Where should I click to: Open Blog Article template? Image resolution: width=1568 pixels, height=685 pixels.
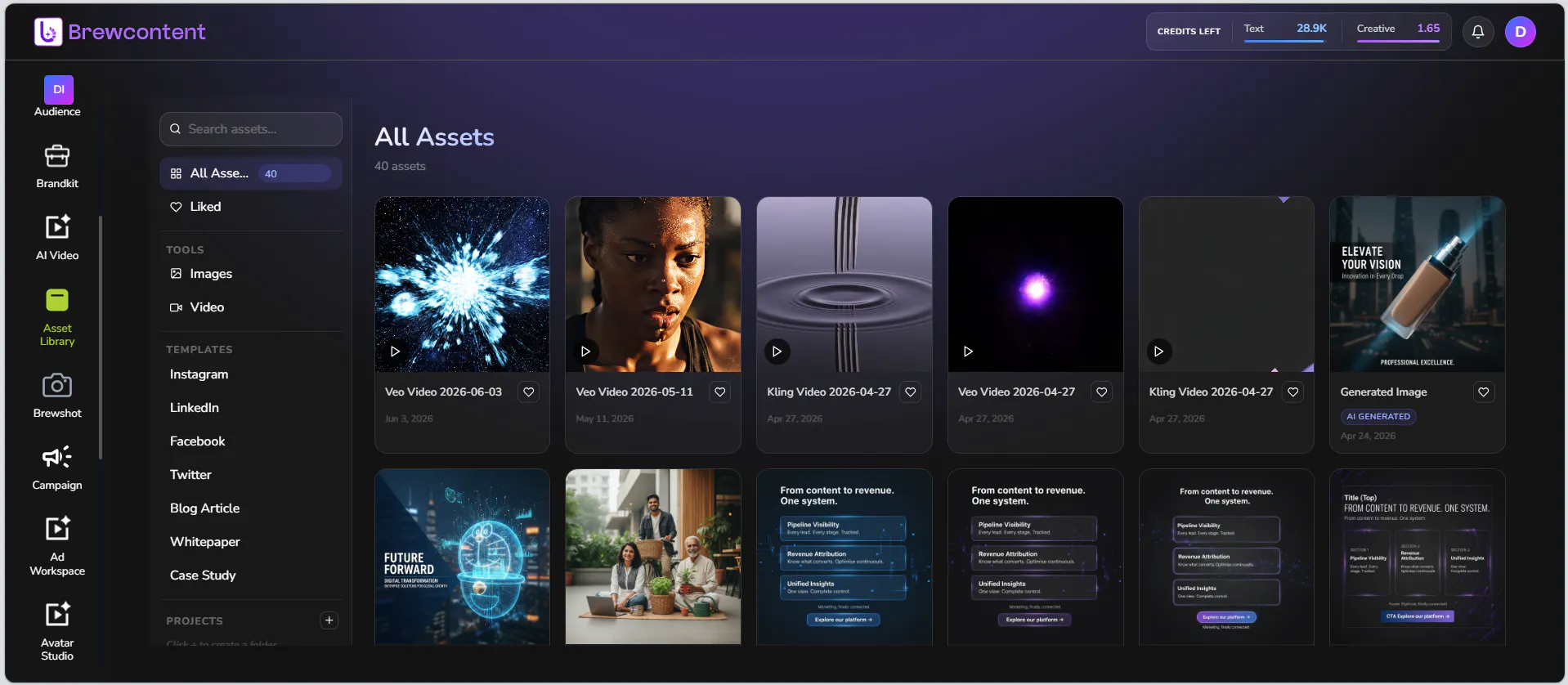(204, 508)
